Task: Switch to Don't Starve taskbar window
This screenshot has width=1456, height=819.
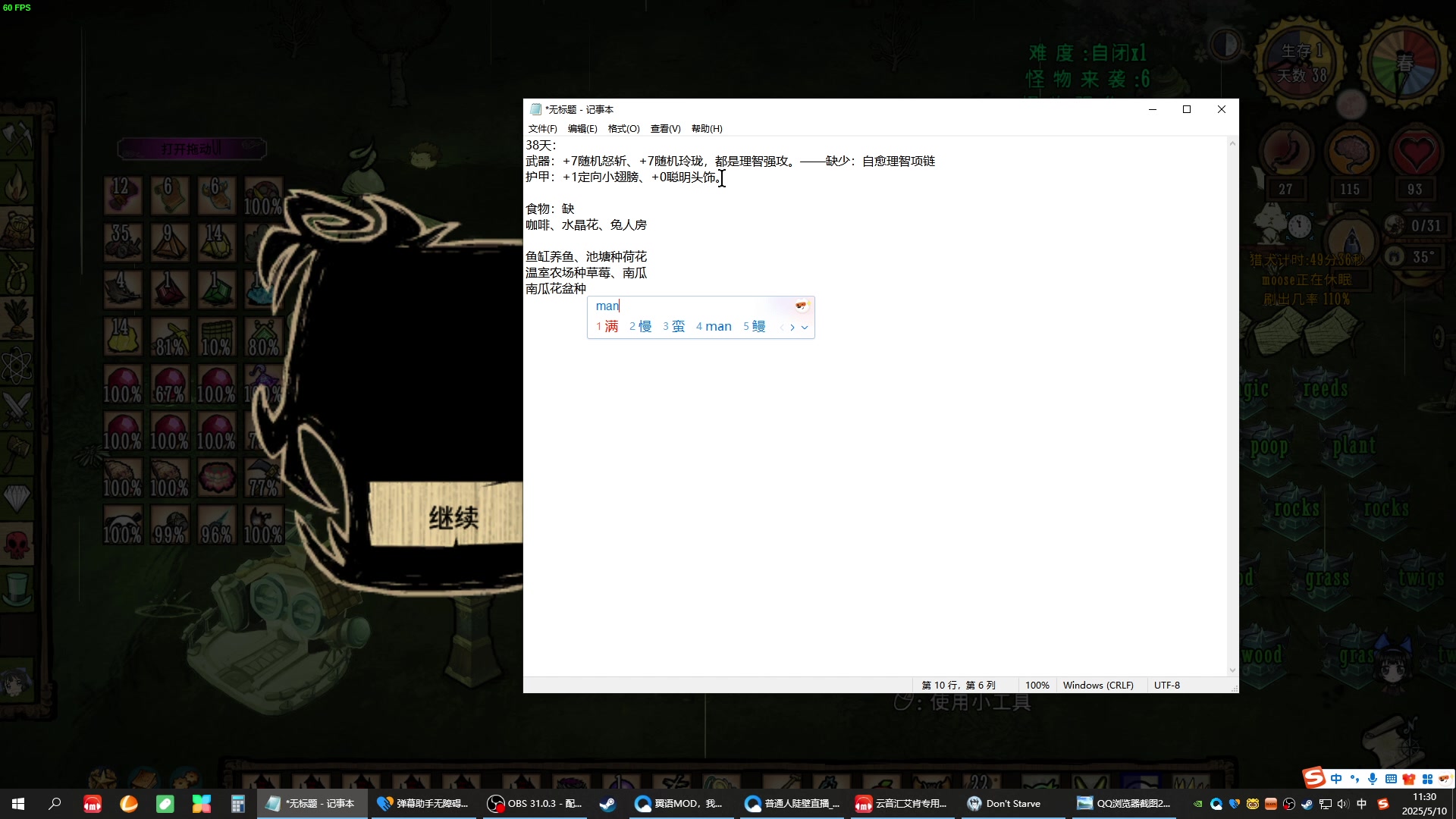Action: click(1013, 804)
